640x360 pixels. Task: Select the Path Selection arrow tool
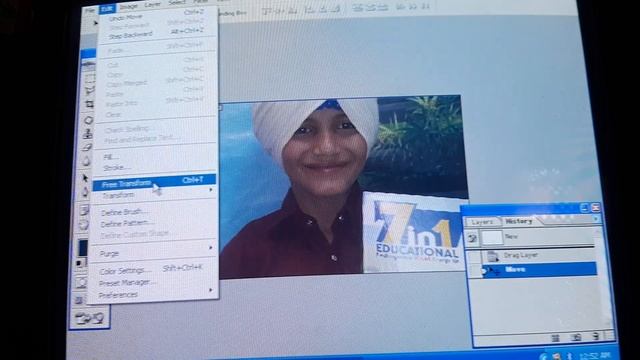(x=85, y=178)
